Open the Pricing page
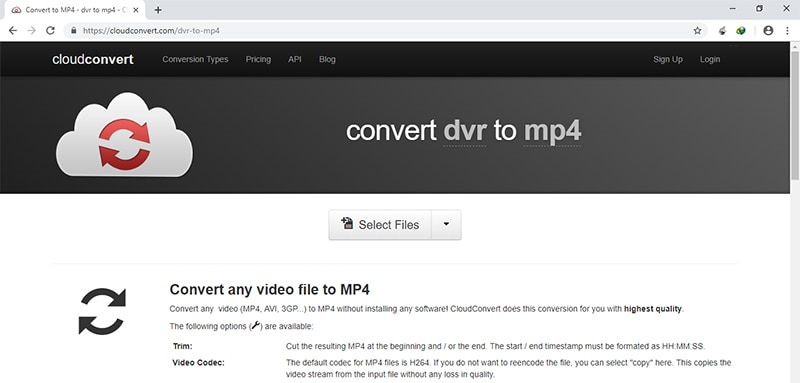Image resolution: width=800 pixels, height=383 pixels. coord(258,59)
